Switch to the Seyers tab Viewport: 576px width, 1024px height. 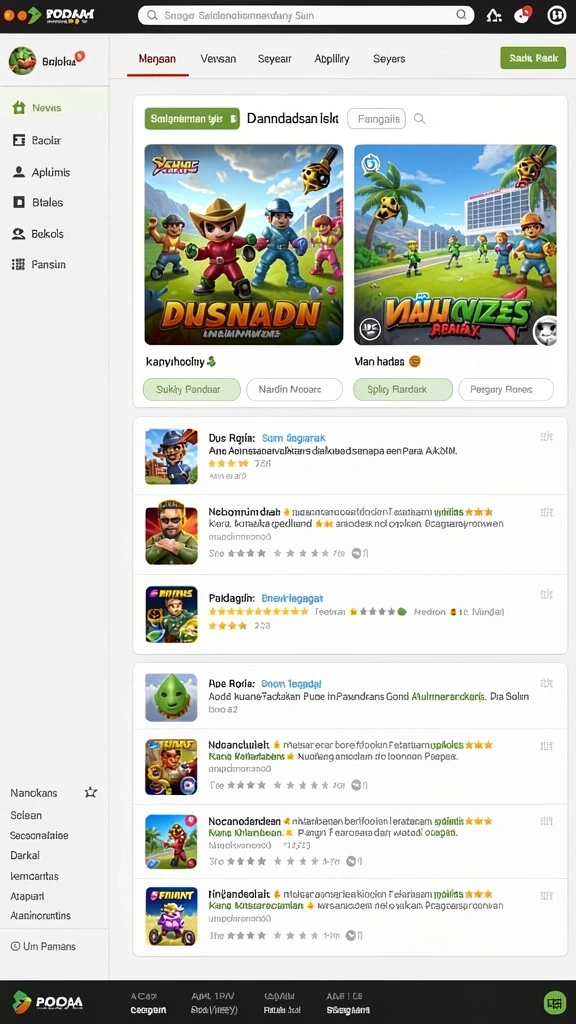pos(389,59)
